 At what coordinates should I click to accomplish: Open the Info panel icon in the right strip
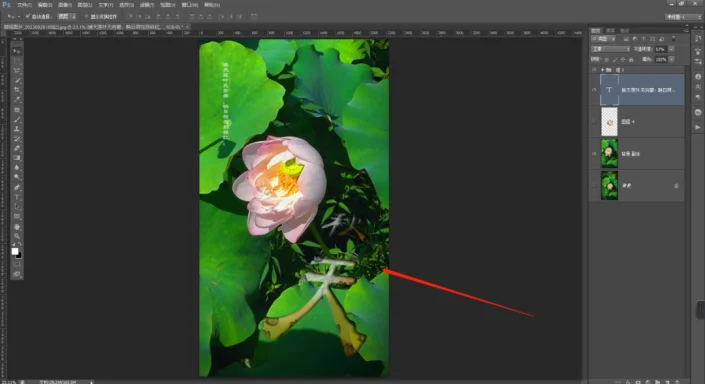(698, 77)
